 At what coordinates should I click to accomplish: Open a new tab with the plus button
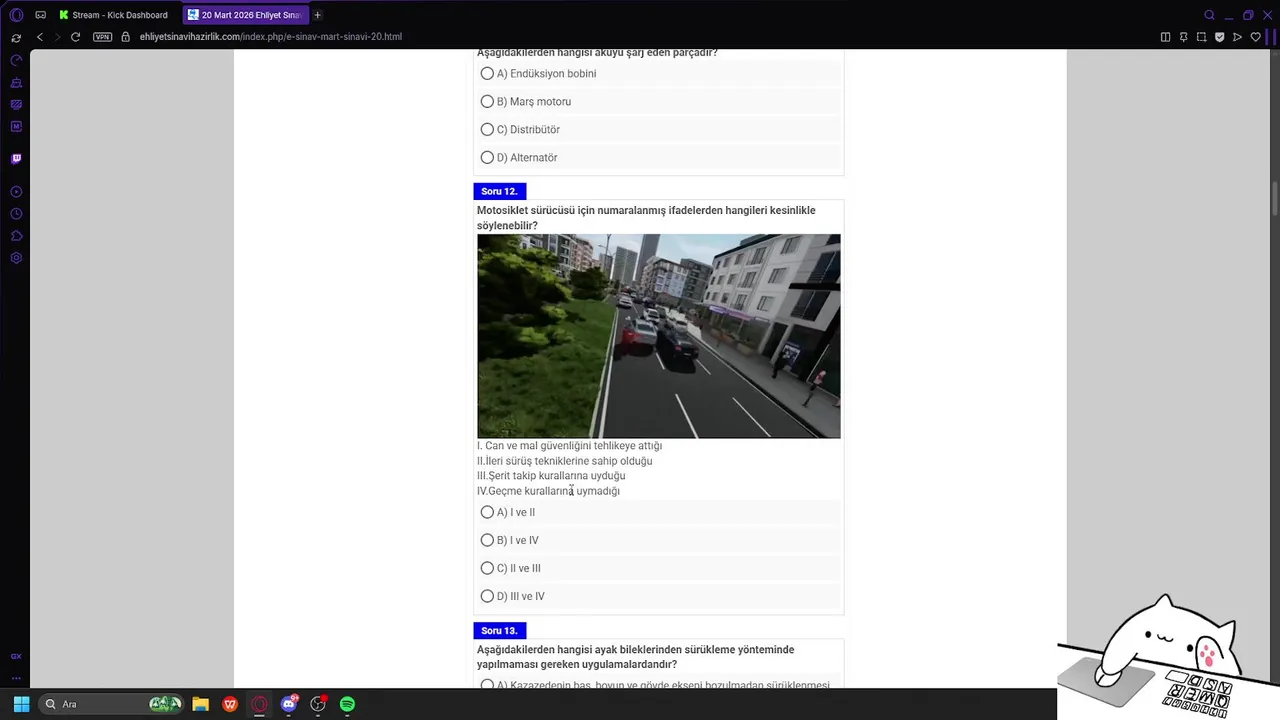click(318, 15)
